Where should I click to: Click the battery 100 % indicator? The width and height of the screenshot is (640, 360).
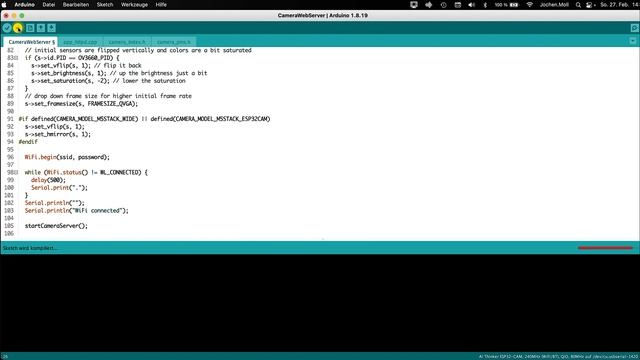[x=507, y=5]
